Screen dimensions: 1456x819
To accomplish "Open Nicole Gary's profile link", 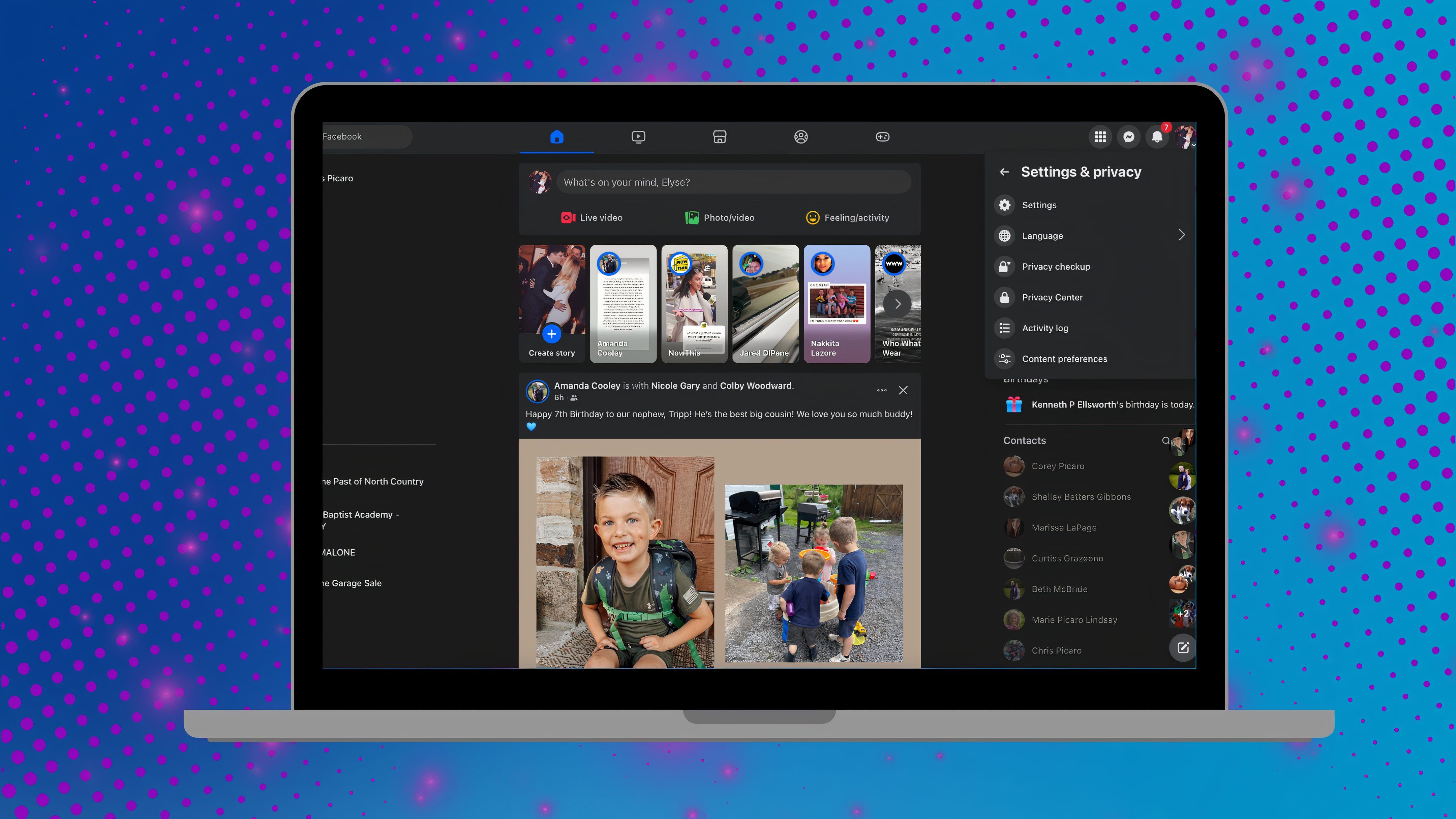I will 675,386.
